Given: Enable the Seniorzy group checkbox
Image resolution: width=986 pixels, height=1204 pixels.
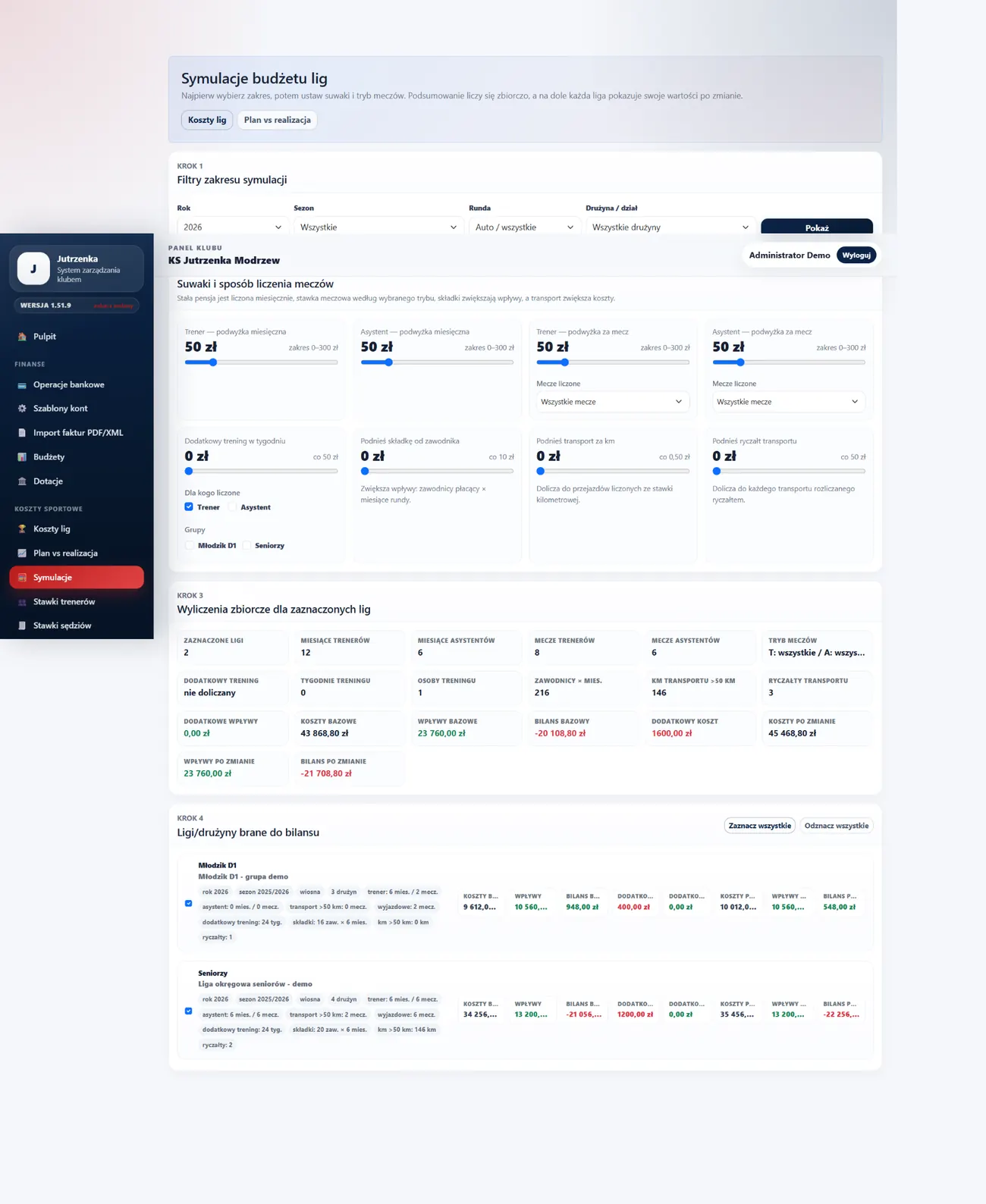Looking at the screenshot, I should click(x=246, y=545).
